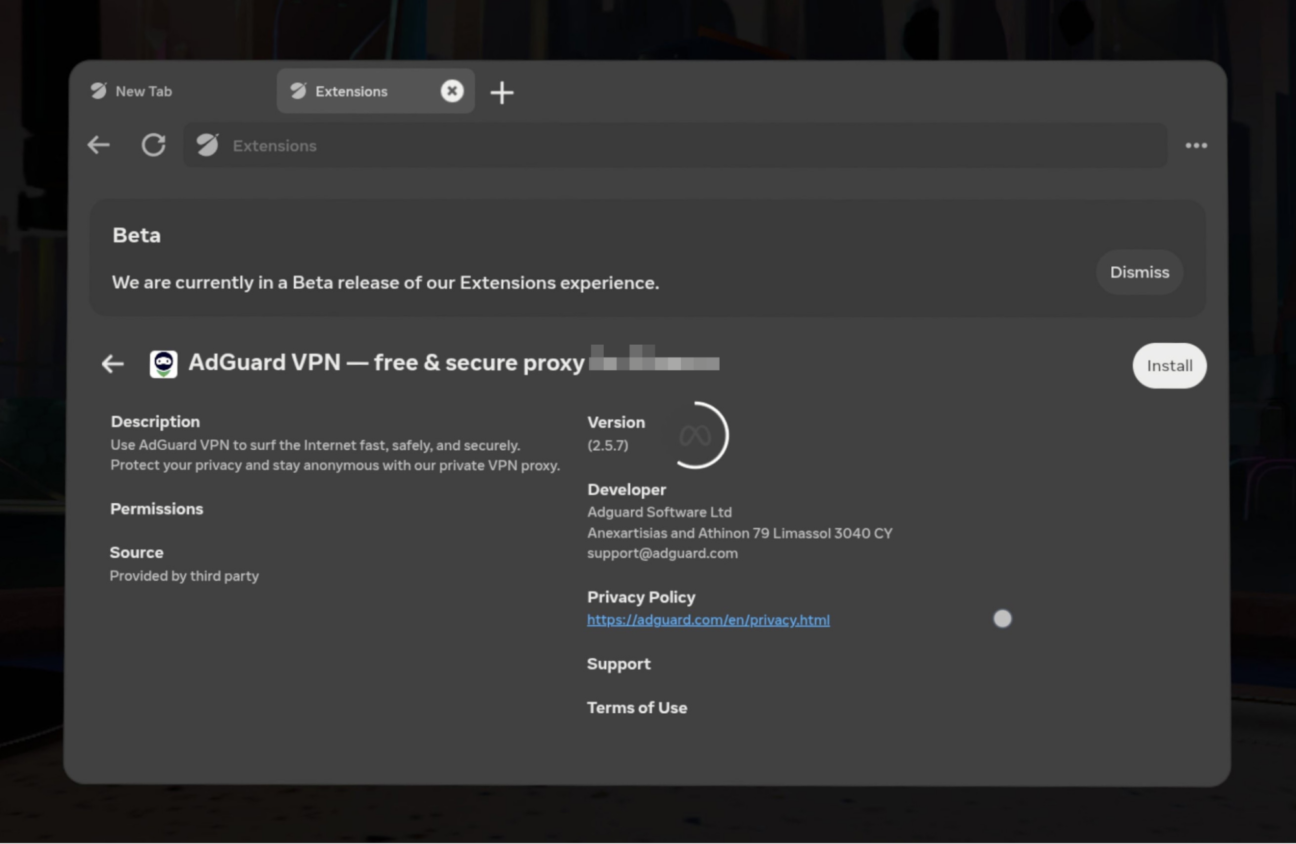
Task: Open a new tab with the plus icon
Action: coord(502,93)
